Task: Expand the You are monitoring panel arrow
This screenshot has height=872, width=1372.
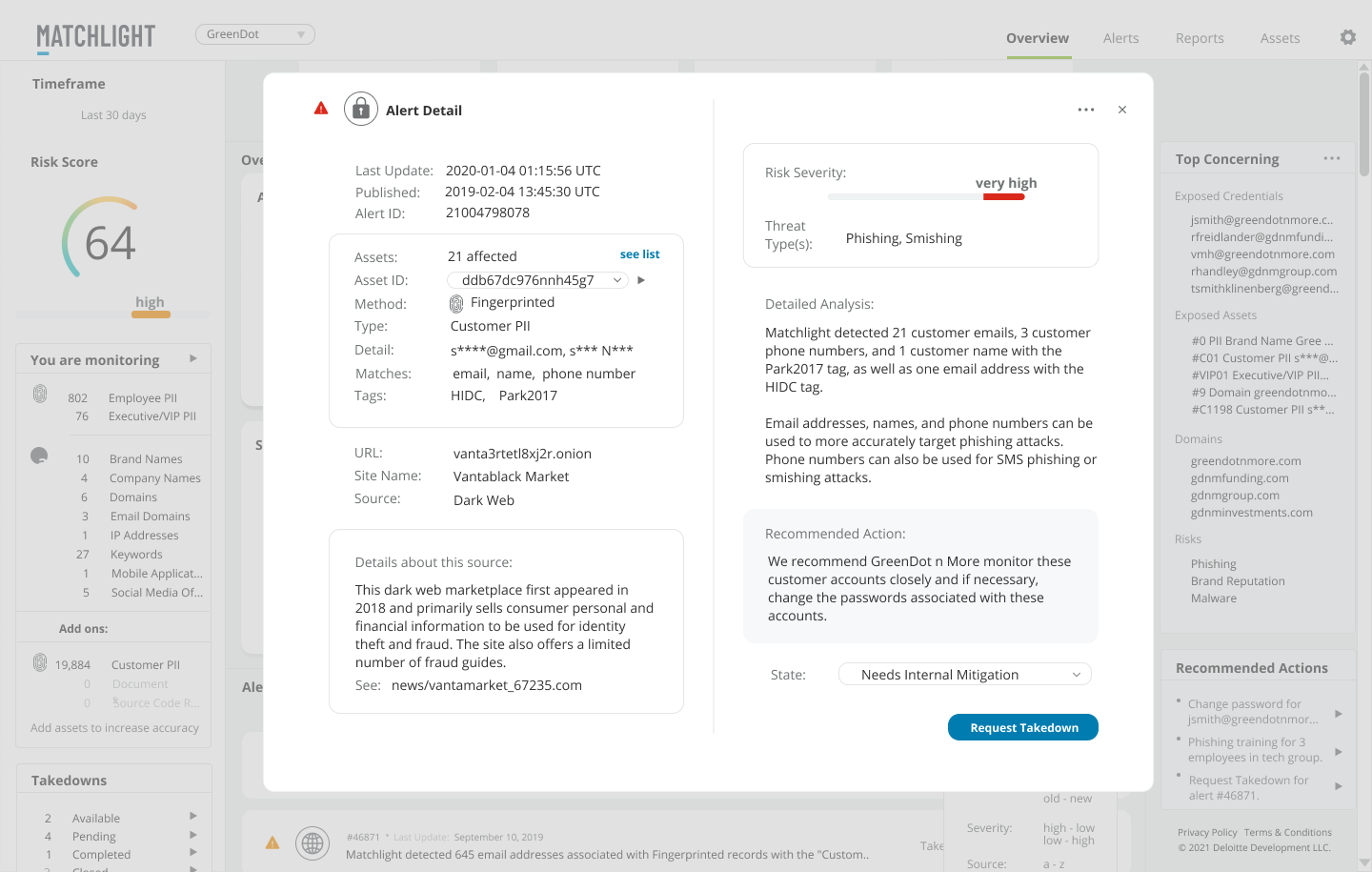Action: coord(193,358)
